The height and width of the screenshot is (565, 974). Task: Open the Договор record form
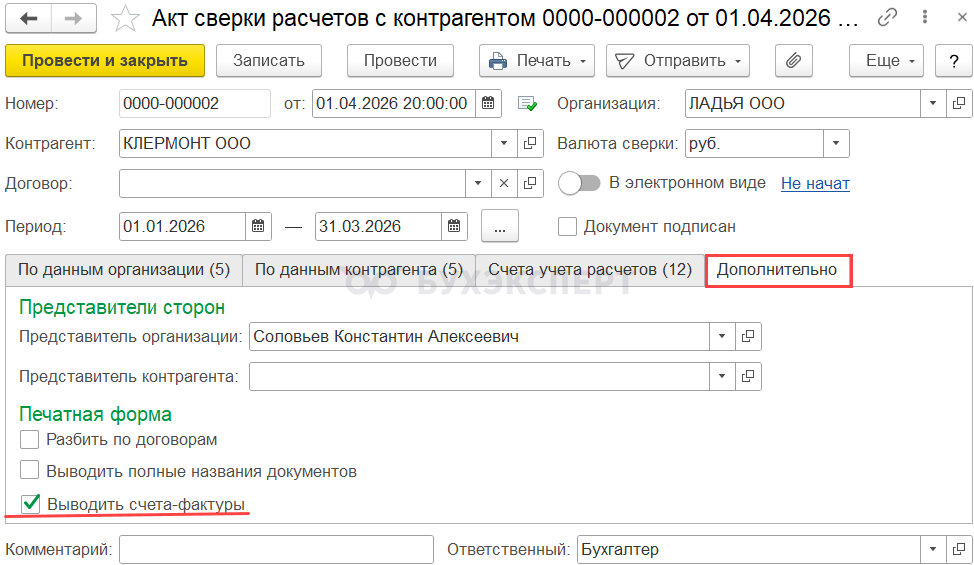(x=530, y=183)
